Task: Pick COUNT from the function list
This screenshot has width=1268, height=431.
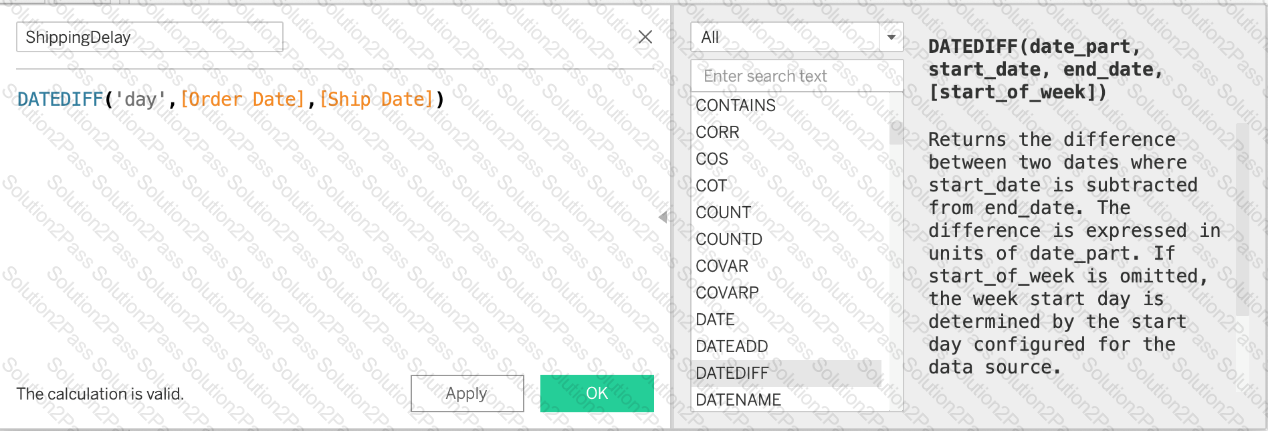Action: point(723,213)
